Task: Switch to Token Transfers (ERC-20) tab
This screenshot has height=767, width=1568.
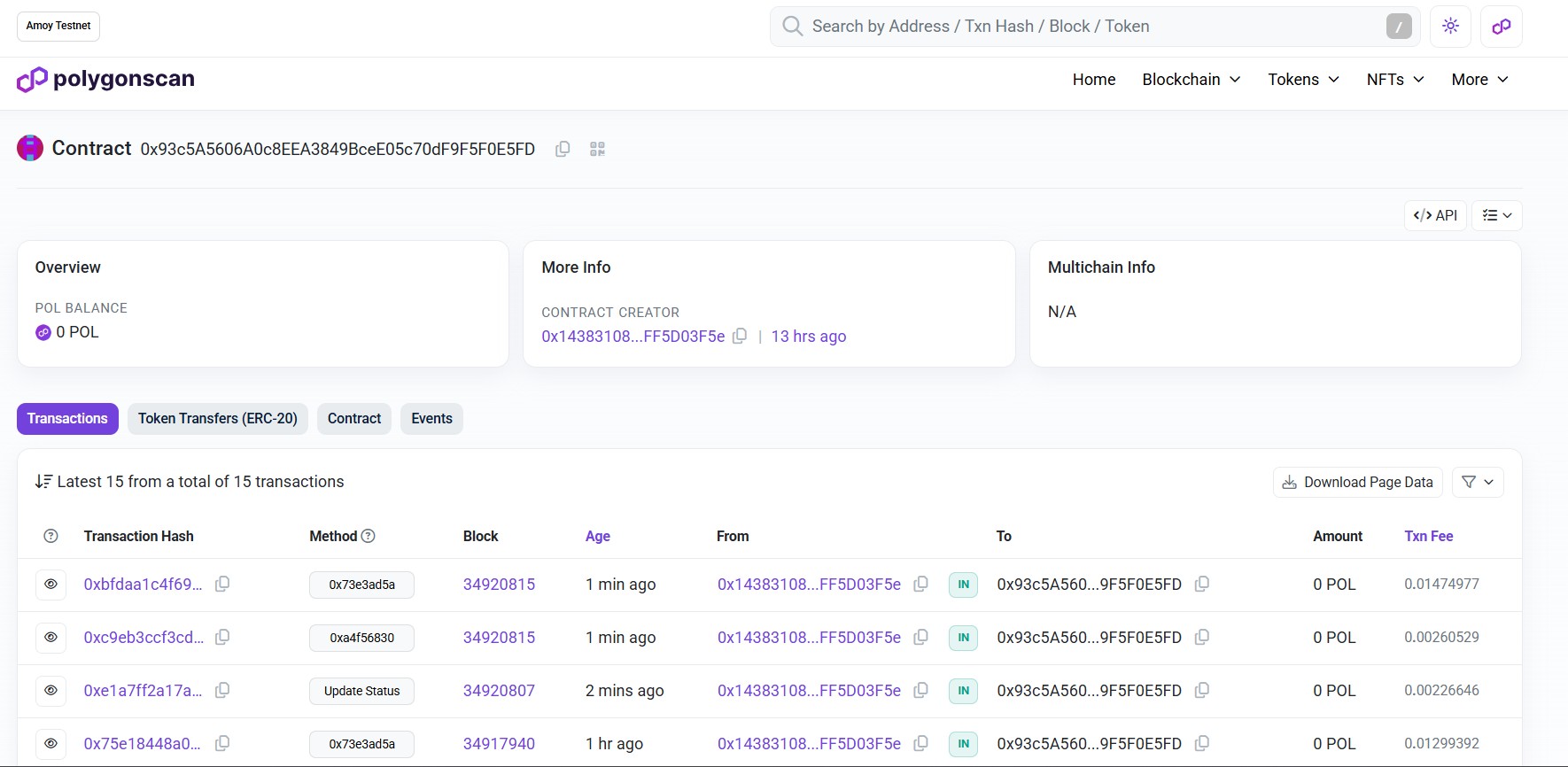Action: [x=218, y=419]
